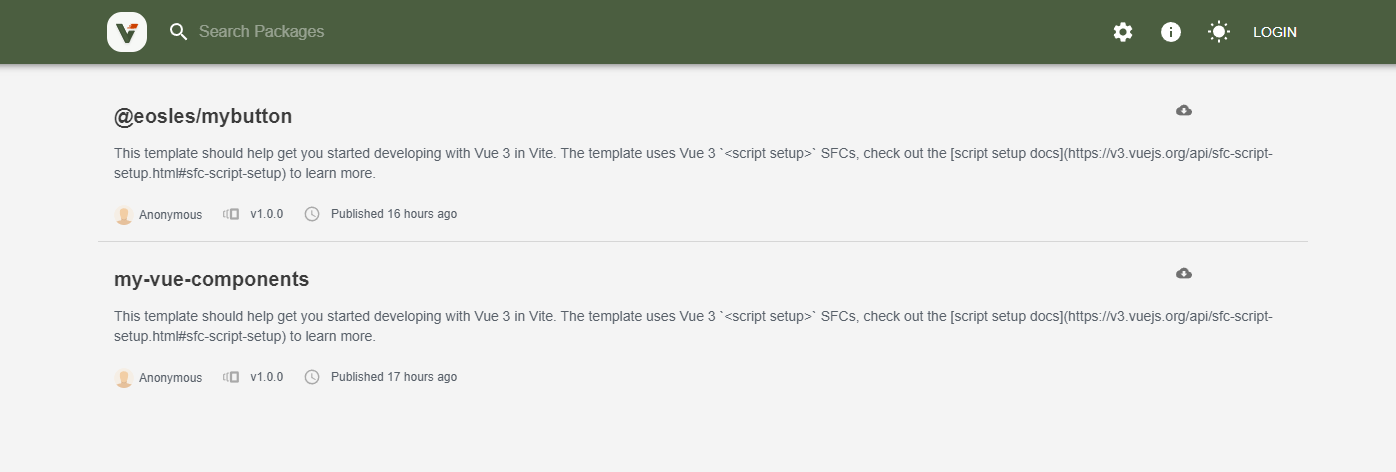Download the my-vue-components tarball

[1184, 273]
